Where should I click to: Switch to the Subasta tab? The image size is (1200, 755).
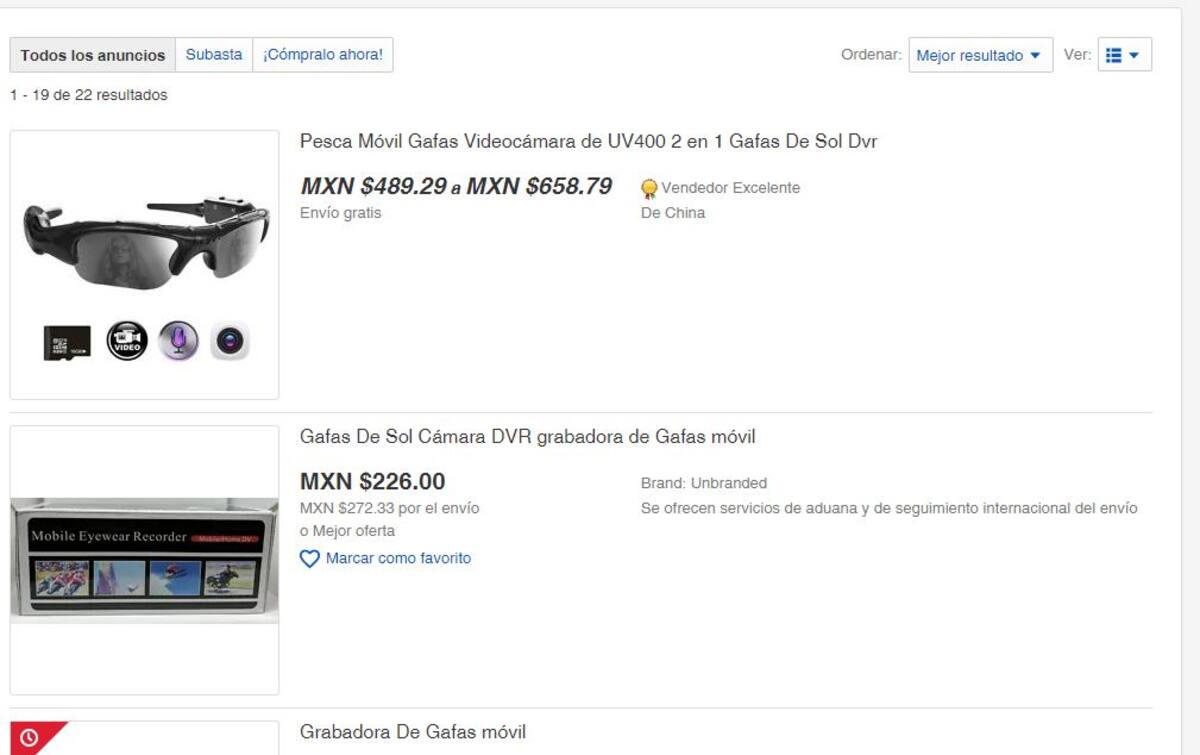[x=214, y=55]
